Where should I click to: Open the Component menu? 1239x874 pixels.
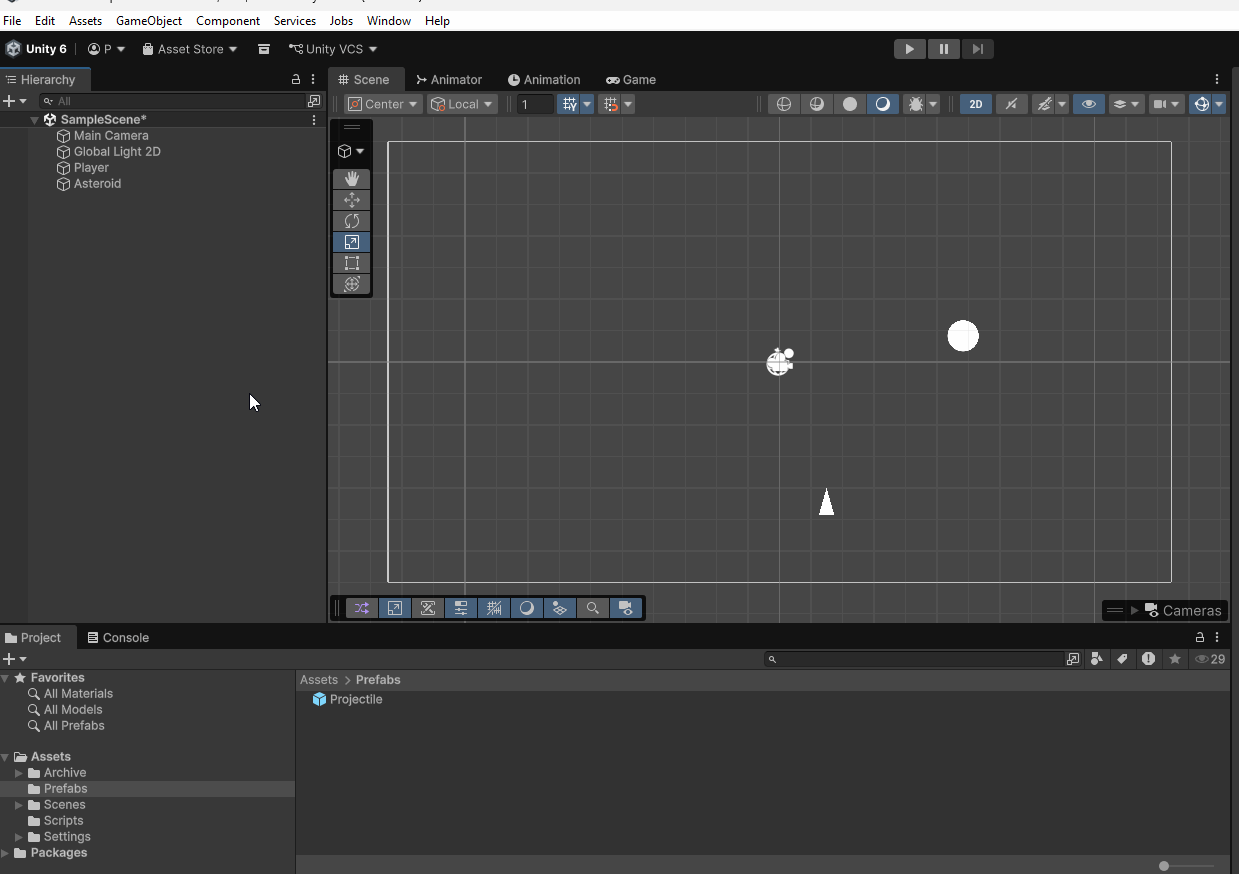tap(228, 20)
